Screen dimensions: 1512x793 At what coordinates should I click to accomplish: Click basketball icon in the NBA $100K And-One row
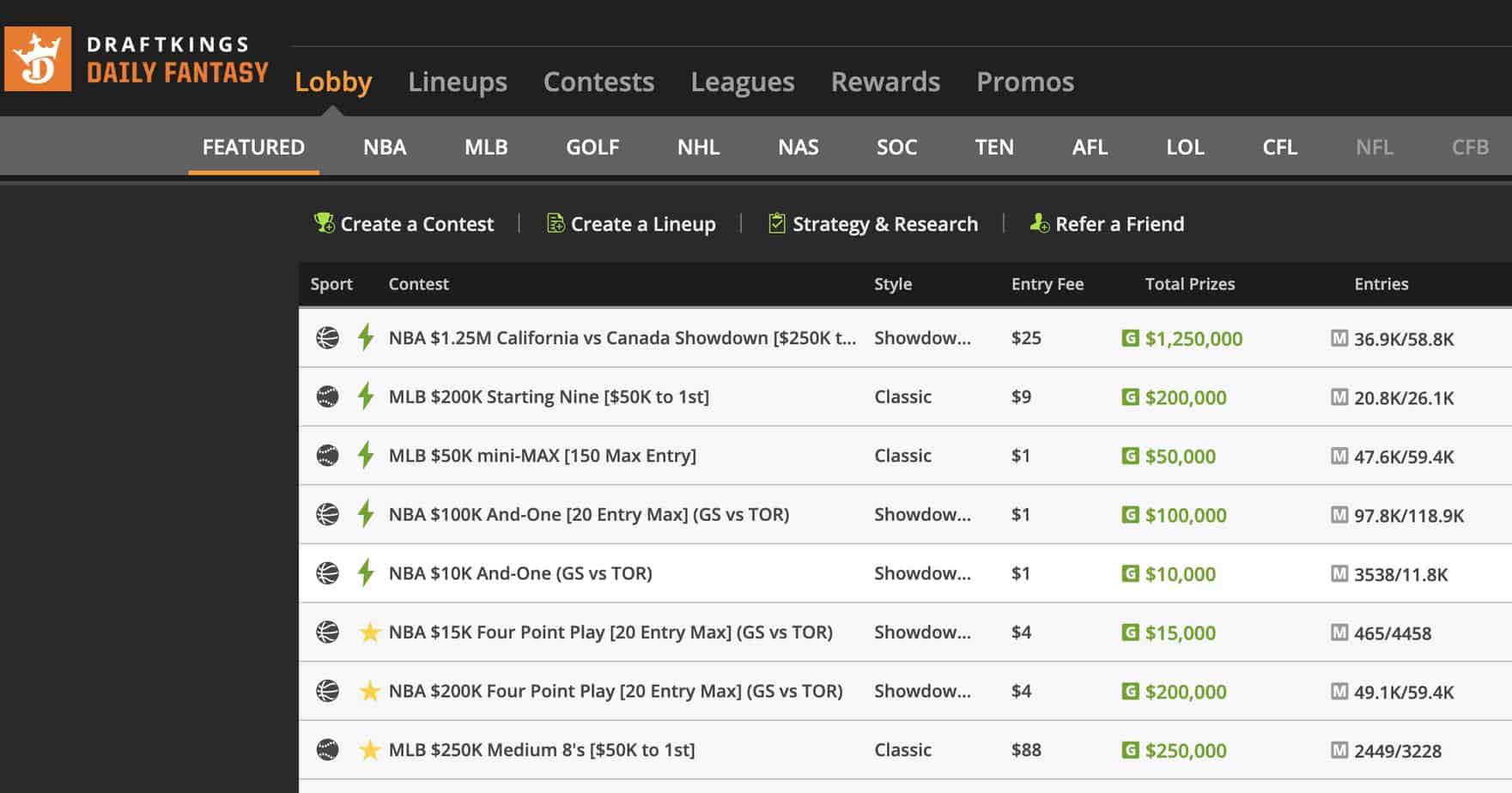click(327, 514)
